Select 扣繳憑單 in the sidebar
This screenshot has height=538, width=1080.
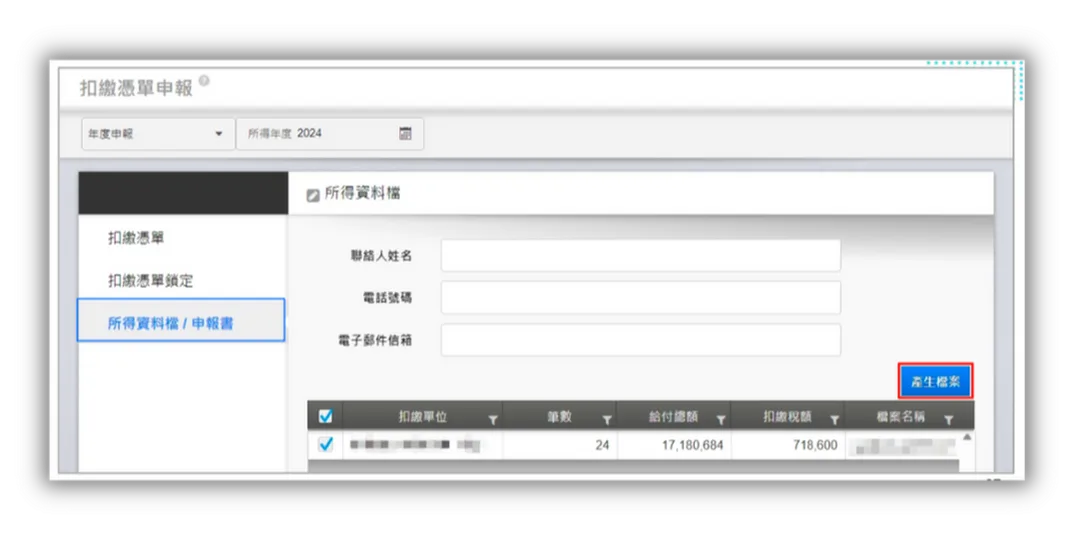(x=136, y=238)
